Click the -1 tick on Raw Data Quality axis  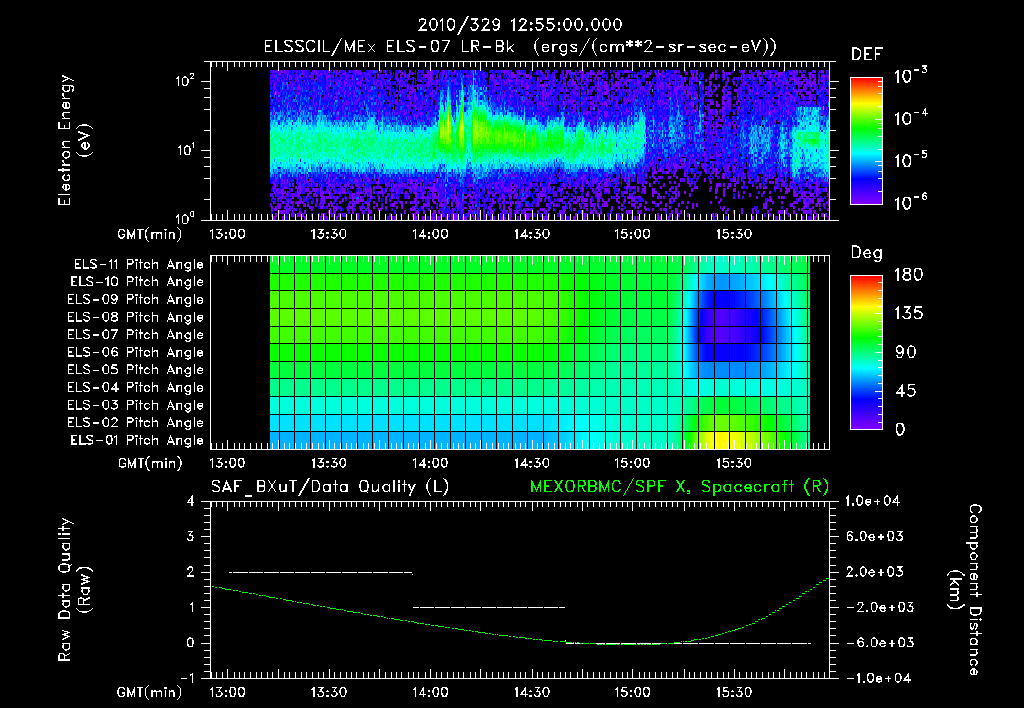[x=187, y=678]
